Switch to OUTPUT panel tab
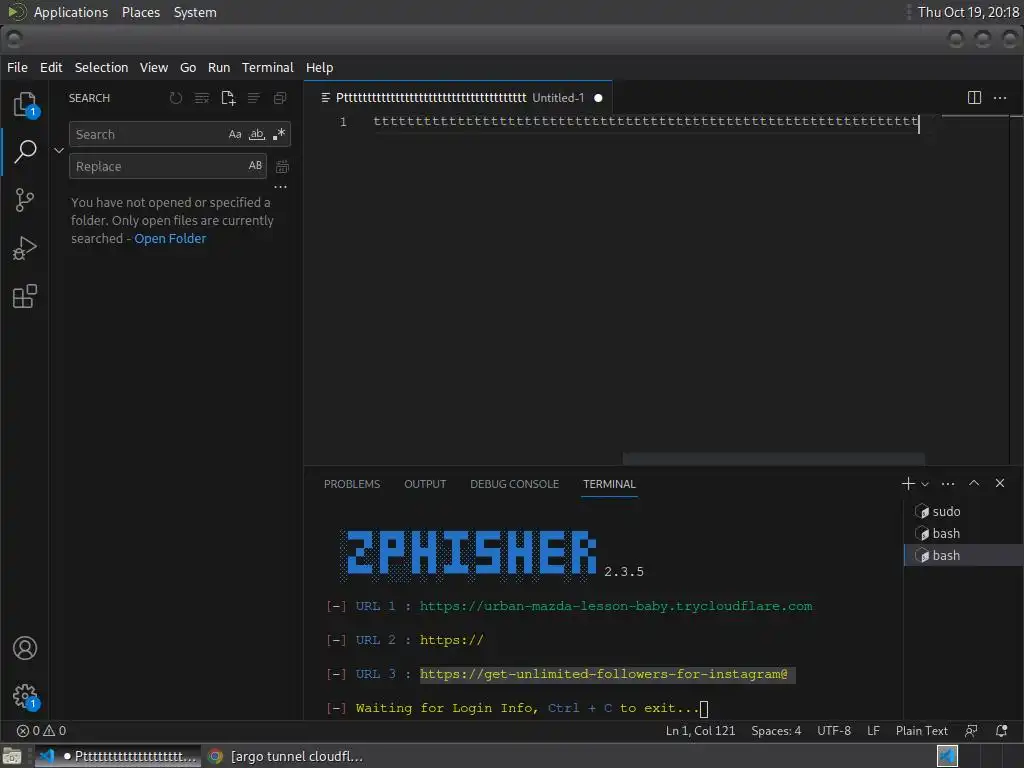This screenshot has width=1024, height=768. point(425,484)
